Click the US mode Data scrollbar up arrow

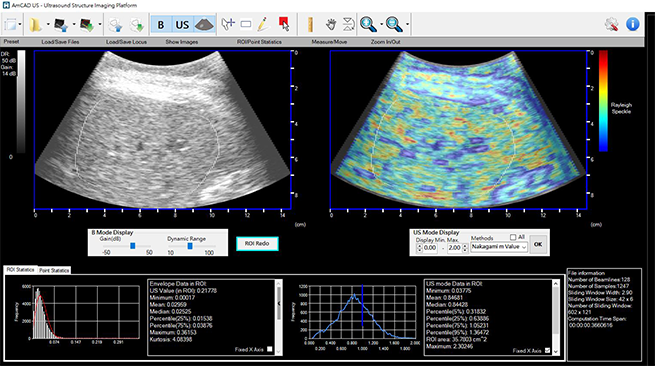point(556,284)
